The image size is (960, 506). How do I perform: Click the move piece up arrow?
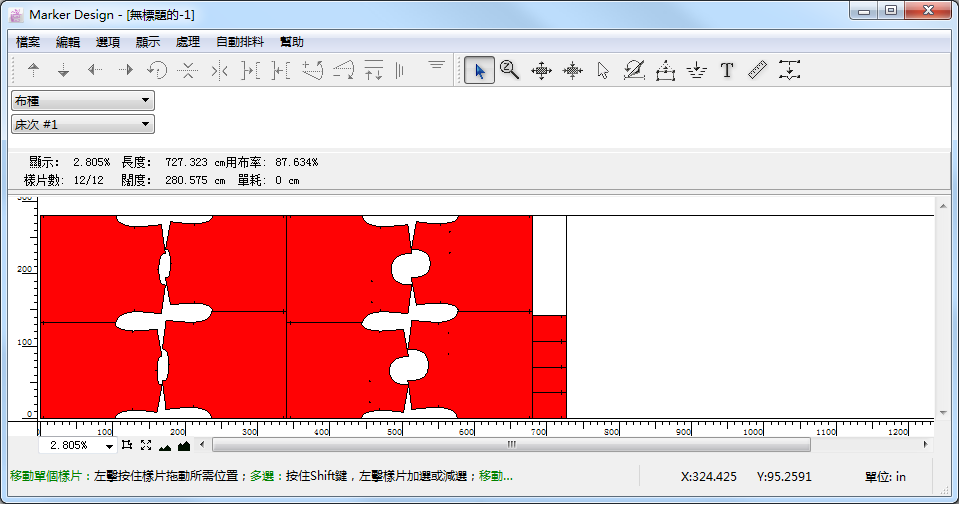point(33,71)
